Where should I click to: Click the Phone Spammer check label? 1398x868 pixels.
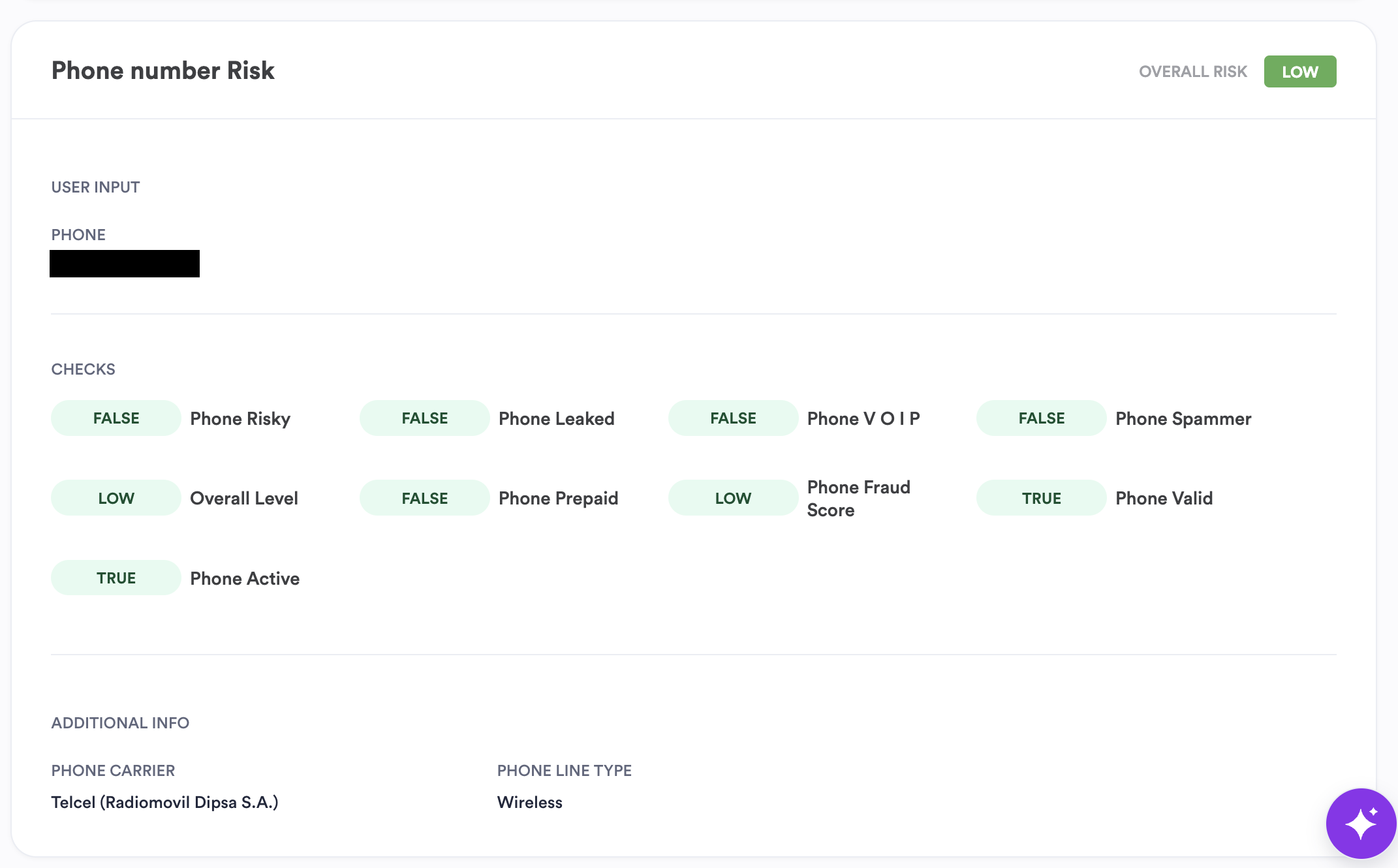(1183, 418)
